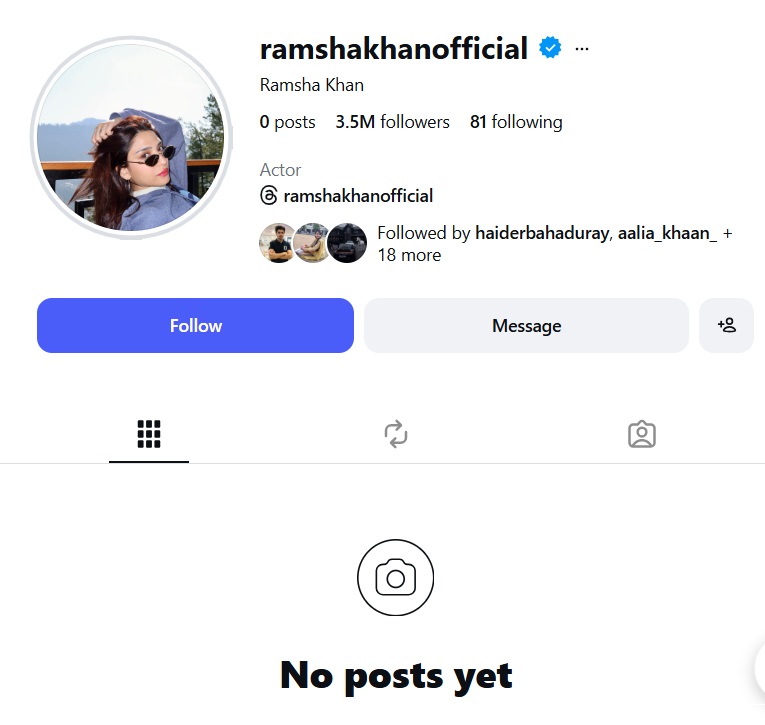The height and width of the screenshot is (725, 765).
Task: Open the reposts tab icon
Action: (x=396, y=434)
